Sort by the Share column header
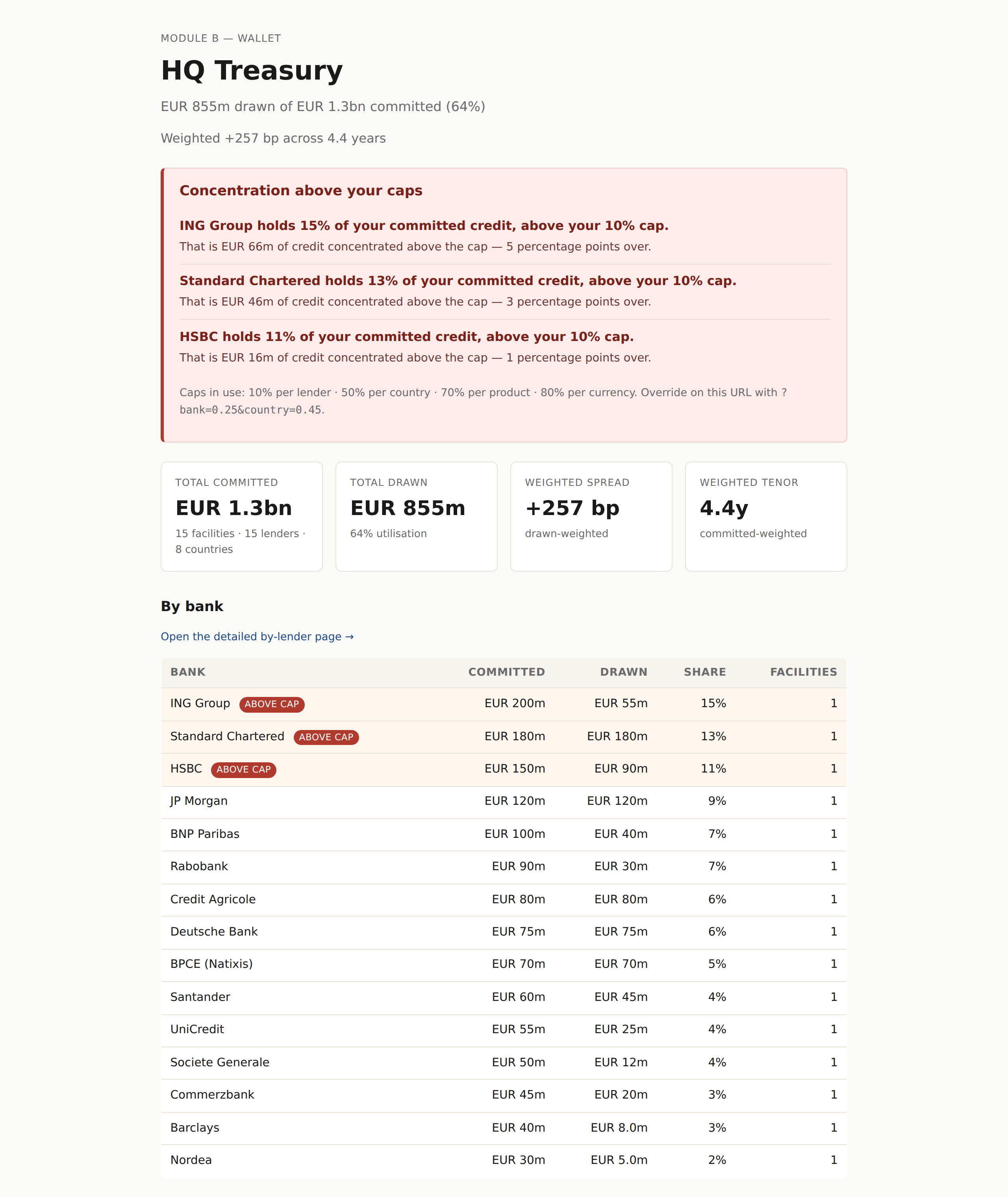1008x1197 pixels. pyautogui.click(x=704, y=672)
